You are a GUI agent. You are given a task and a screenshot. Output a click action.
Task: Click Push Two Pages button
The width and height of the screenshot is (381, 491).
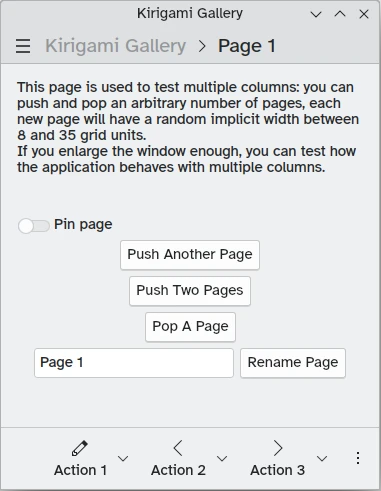click(190, 291)
